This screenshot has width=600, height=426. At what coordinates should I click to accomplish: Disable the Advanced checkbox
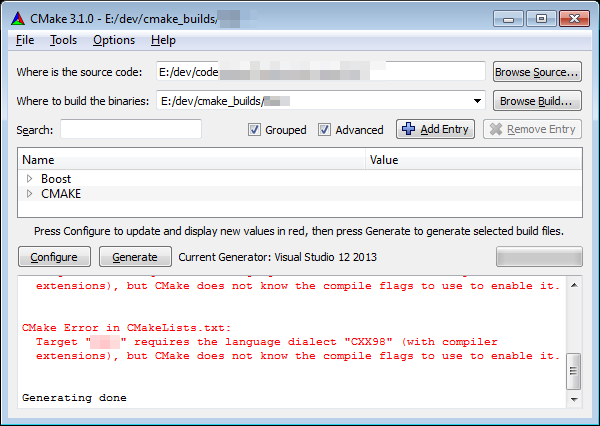(325, 130)
